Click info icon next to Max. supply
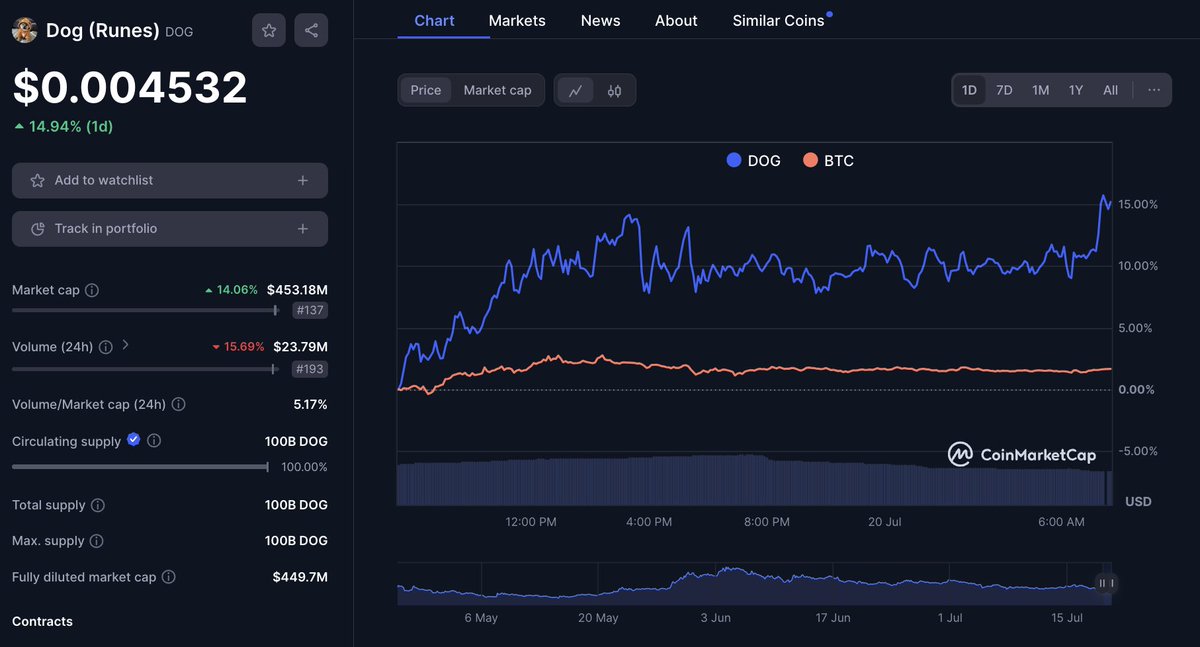Viewport: 1200px width, 647px height. tap(96, 541)
